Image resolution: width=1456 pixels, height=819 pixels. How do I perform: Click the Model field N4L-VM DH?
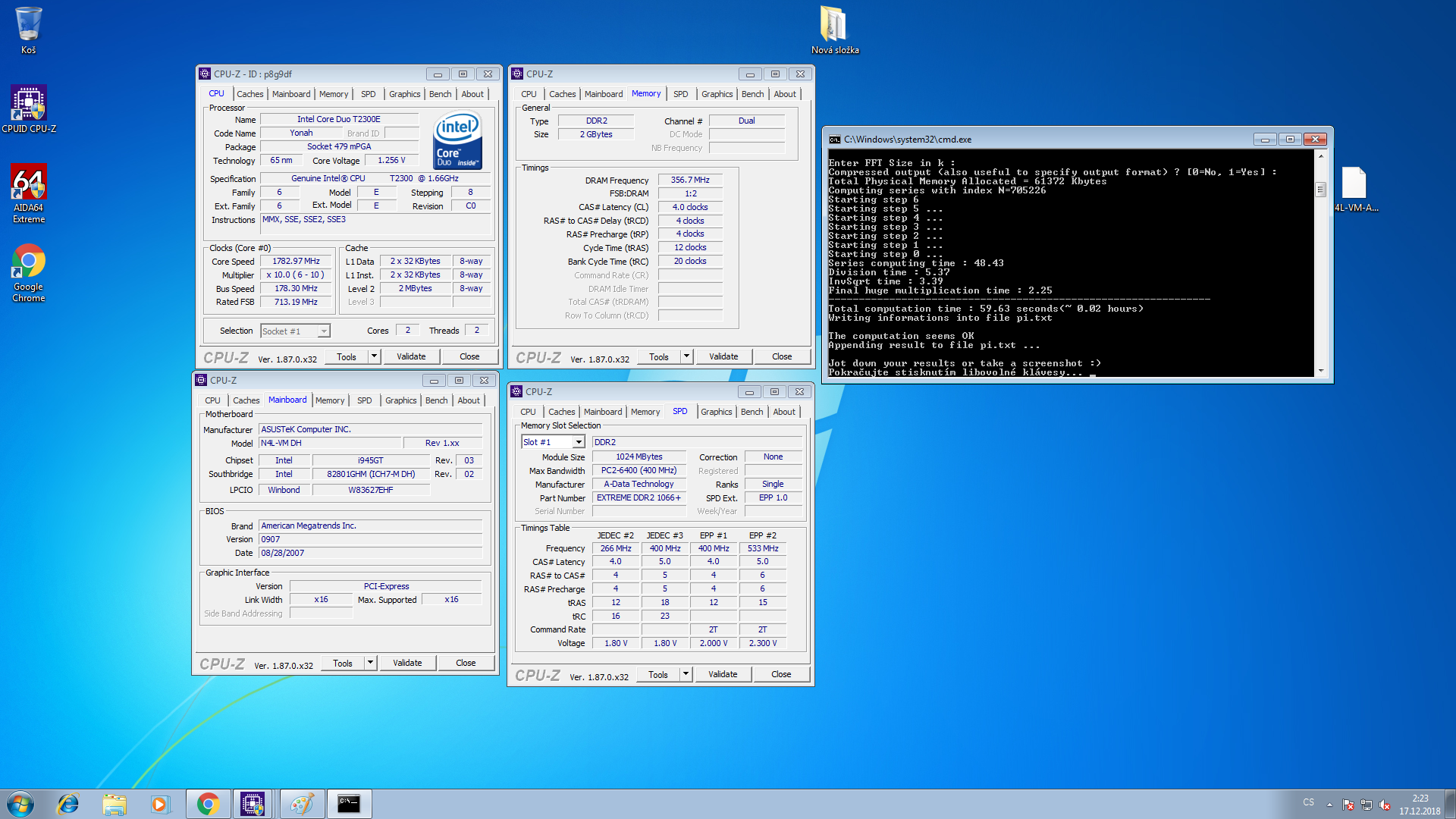pyautogui.click(x=328, y=443)
